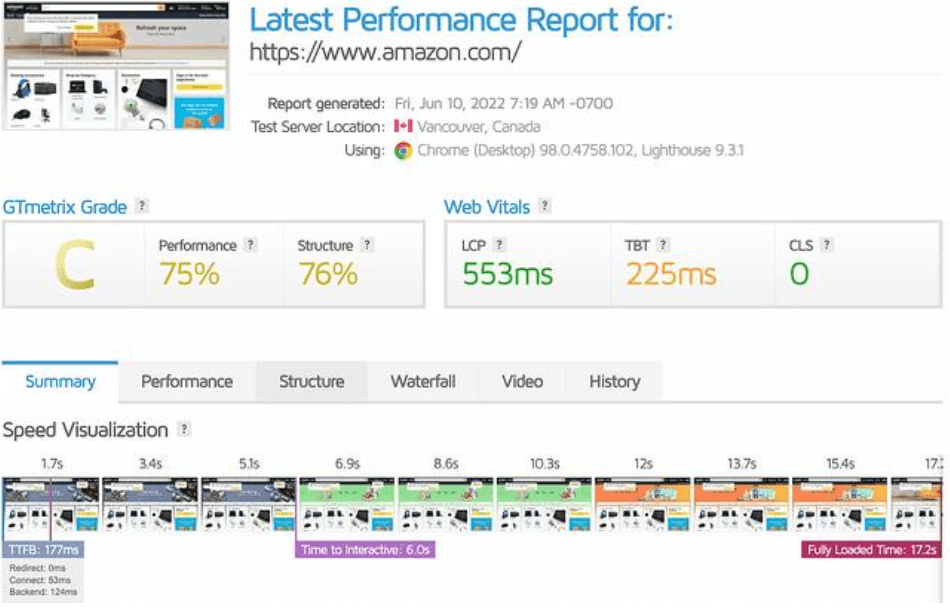
Task: Click the 13.7s filmstrip frame
Action: pyautogui.click(x=742, y=504)
